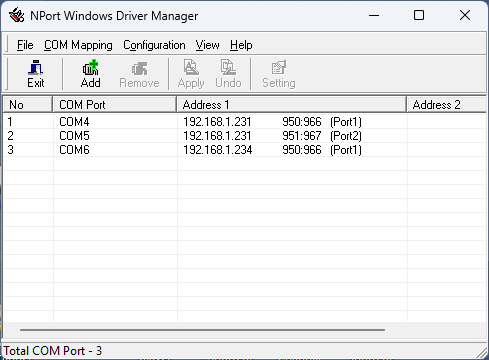Maximize the NPort Driver Manager window
The image size is (489, 360).
(x=419, y=15)
